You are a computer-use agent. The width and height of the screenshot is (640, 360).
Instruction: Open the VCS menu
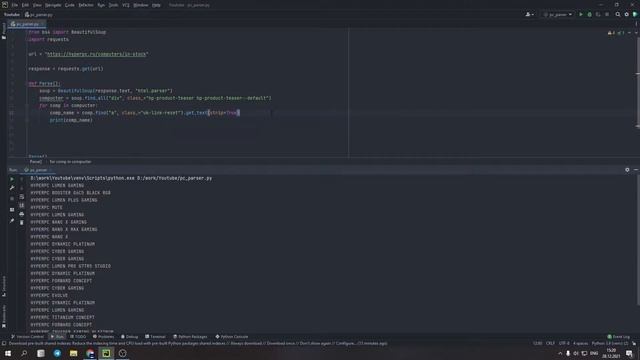(126, 5)
